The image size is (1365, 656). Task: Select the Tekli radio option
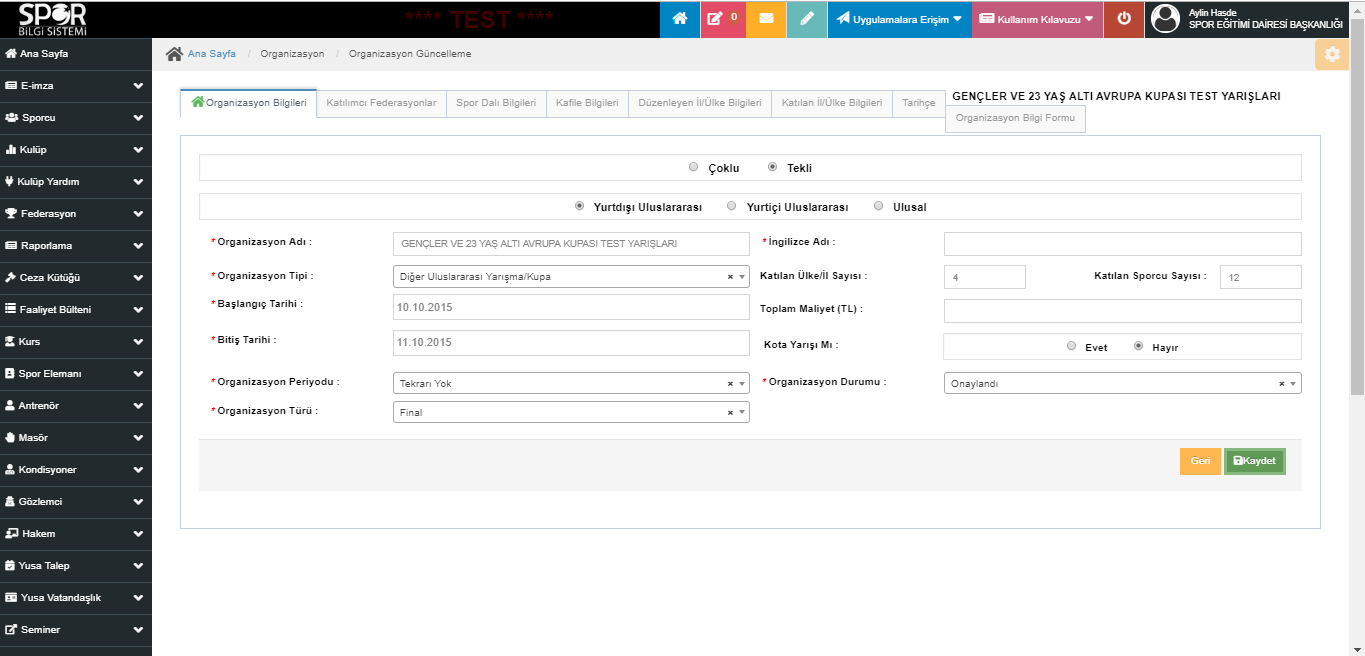[773, 167]
